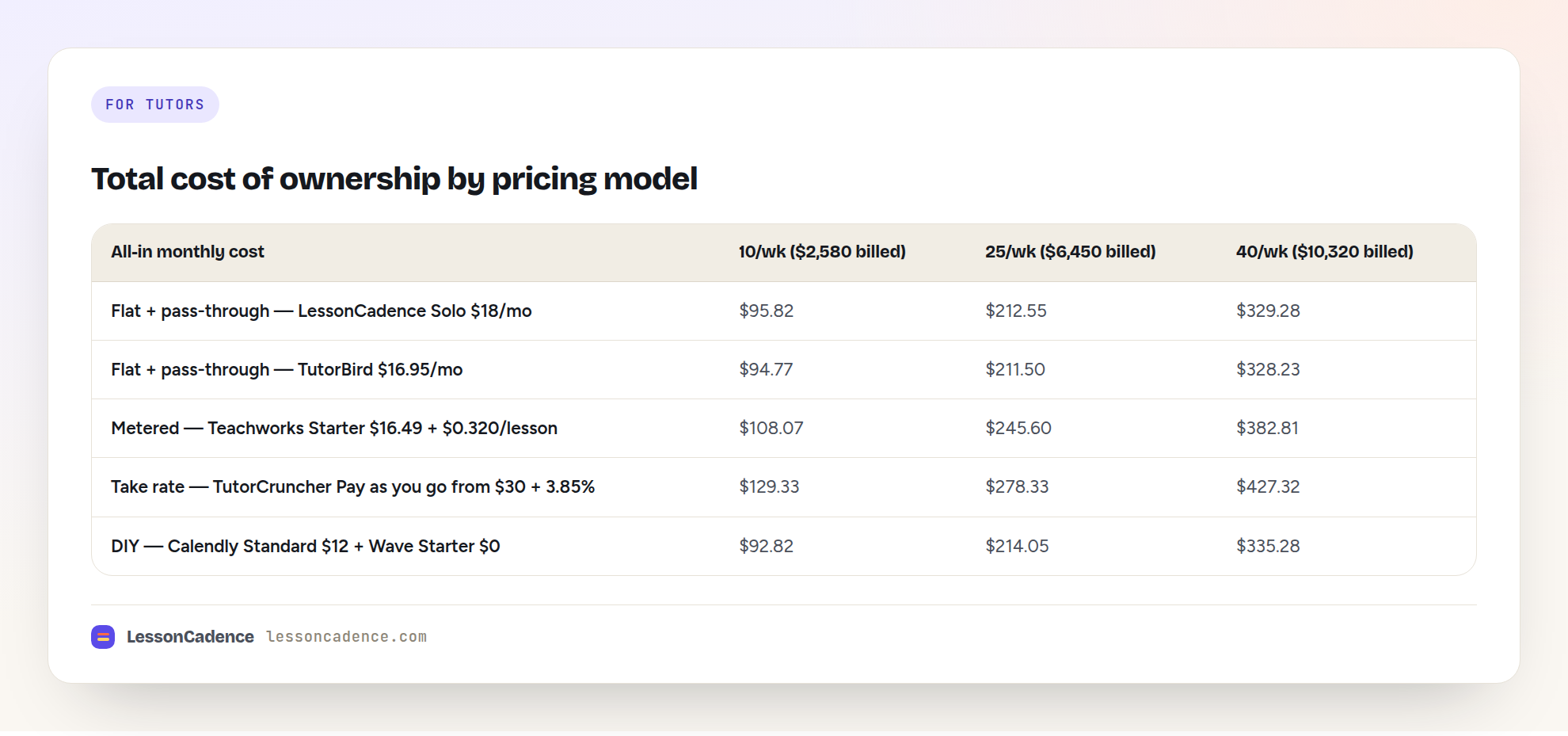Viewport: 1568px width, 736px height.
Task: Click the $94.77 cell
Action: [x=766, y=370]
